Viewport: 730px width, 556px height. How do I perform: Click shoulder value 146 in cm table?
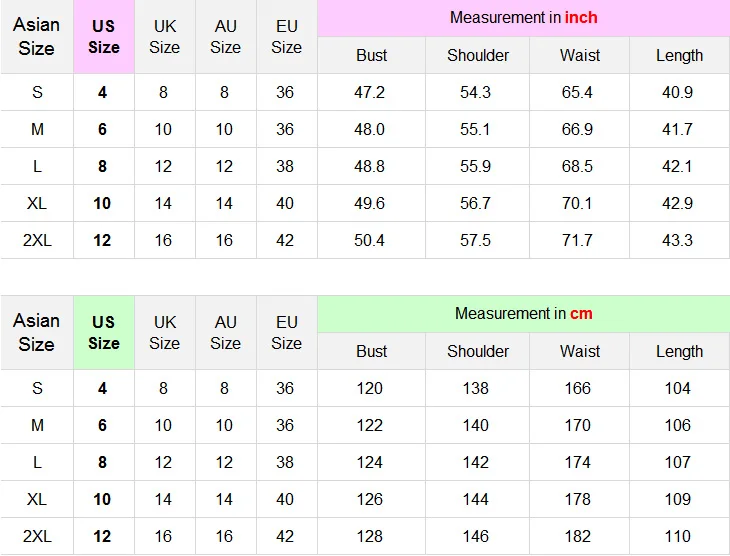click(x=475, y=536)
